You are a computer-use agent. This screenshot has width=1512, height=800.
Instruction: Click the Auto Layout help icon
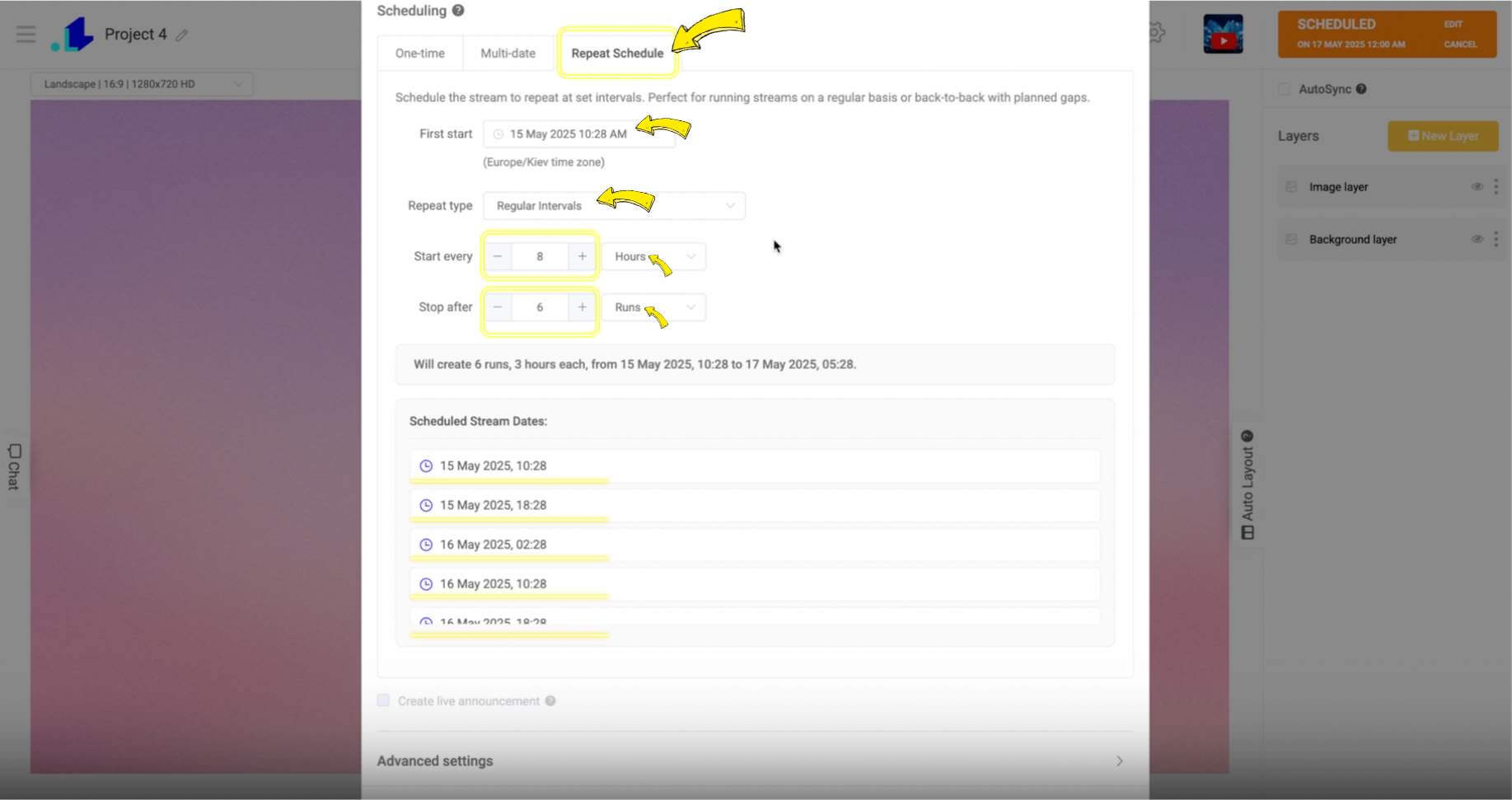(x=1247, y=436)
